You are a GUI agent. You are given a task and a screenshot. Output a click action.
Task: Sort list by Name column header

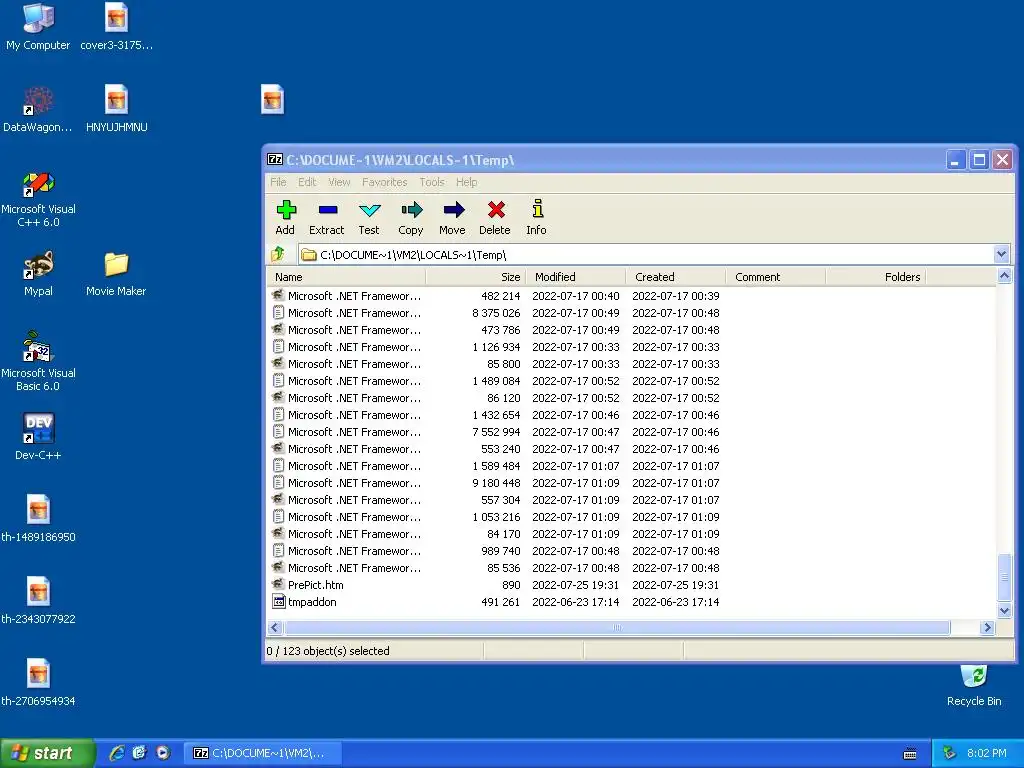(346, 277)
